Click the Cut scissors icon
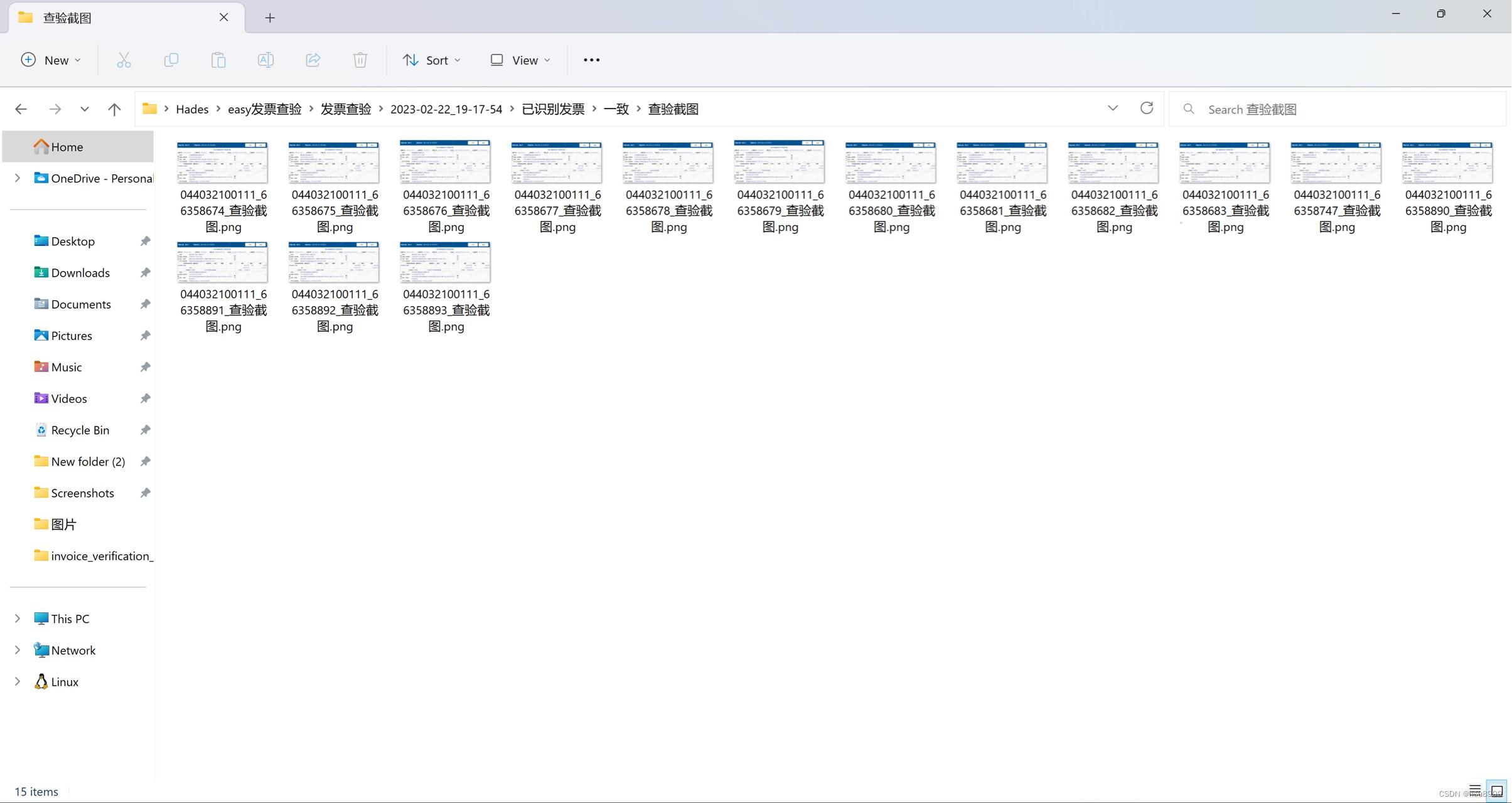 pyautogui.click(x=124, y=60)
